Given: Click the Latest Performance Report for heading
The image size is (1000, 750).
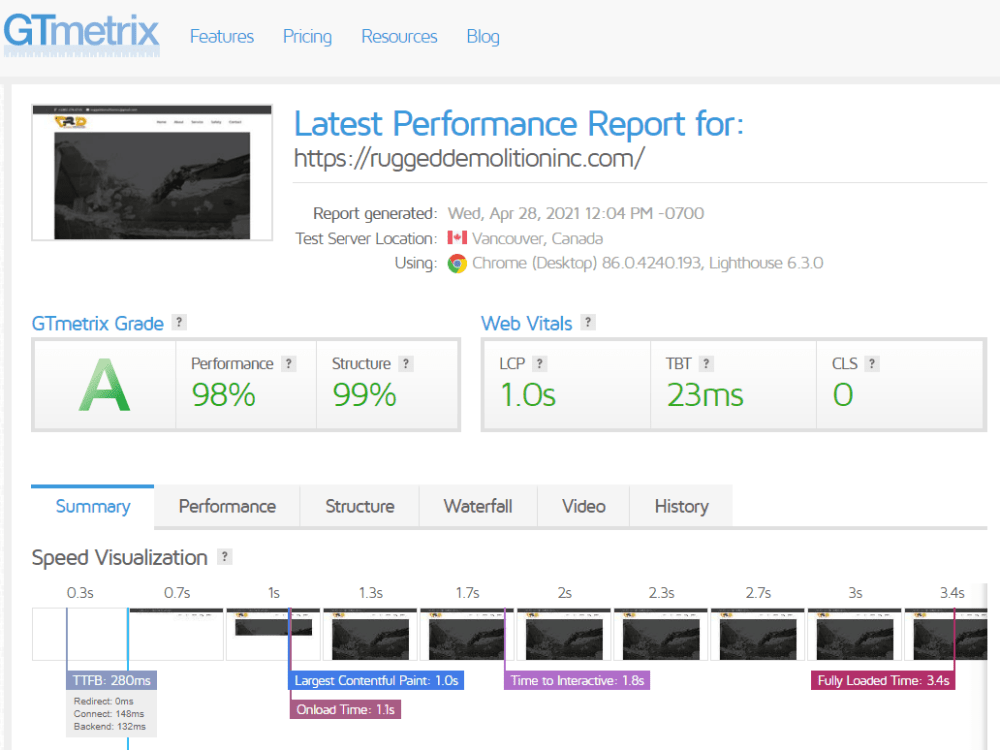Looking at the screenshot, I should coord(518,124).
